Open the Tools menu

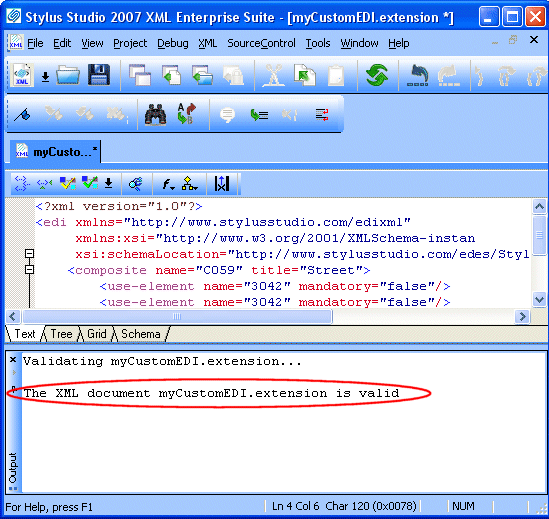click(x=318, y=43)
